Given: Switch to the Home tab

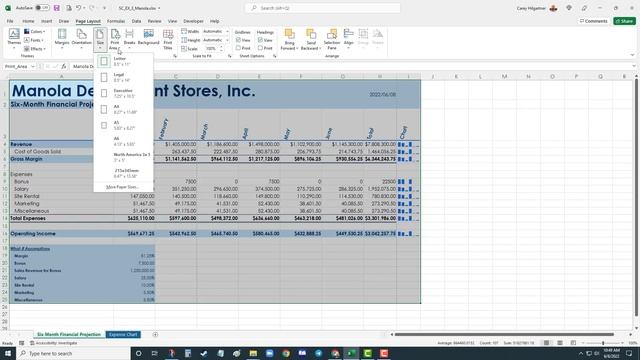Looking at the screenshot, I should 28,21.
